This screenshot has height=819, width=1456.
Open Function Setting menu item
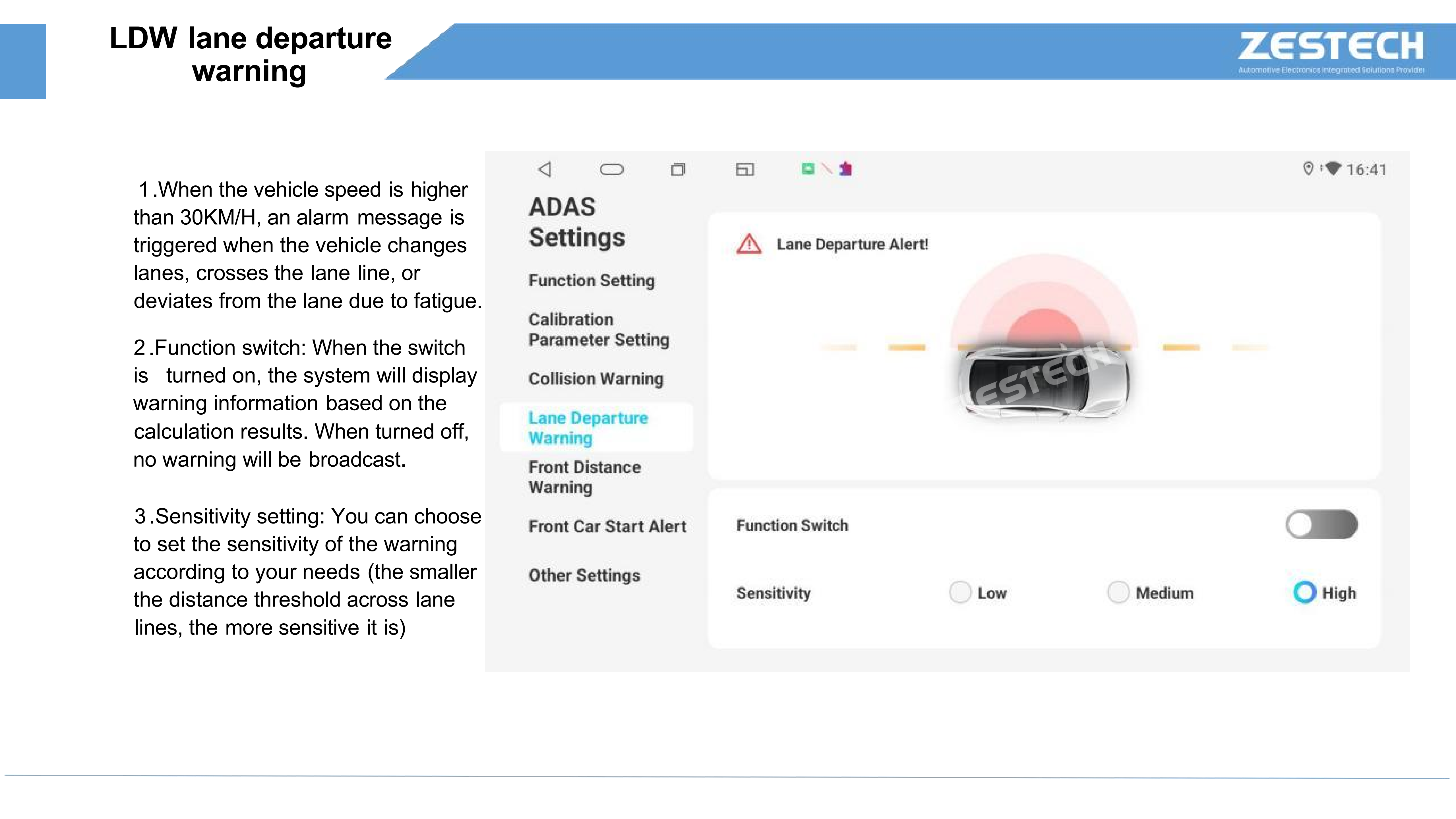(x=591, y=280)
